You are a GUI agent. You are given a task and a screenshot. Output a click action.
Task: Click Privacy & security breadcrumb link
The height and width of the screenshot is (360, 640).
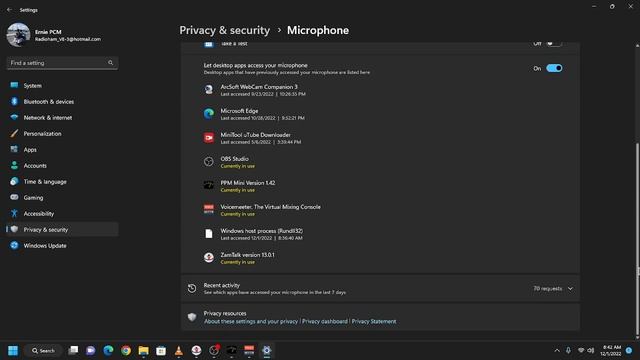point(224,30)
